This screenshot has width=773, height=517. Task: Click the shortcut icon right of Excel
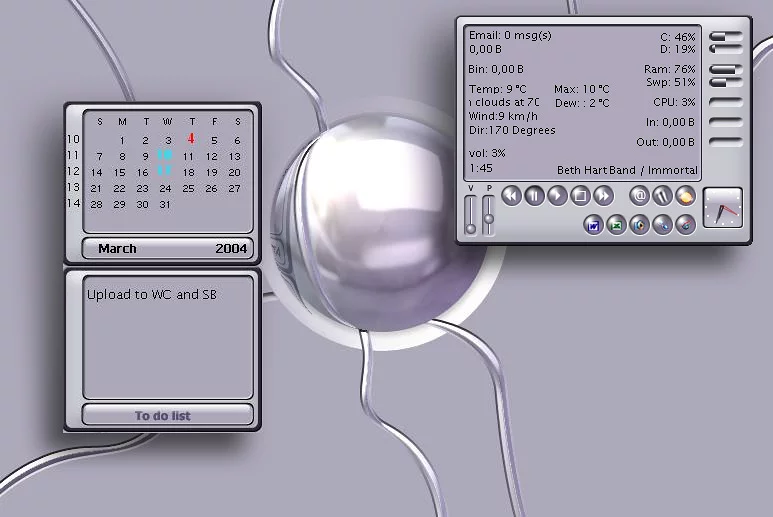point(639,225)
